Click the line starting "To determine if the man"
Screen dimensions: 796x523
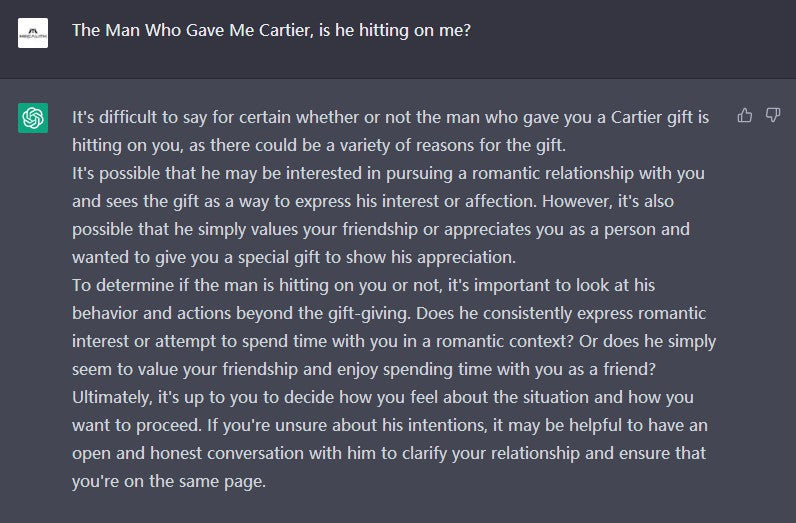coord(364,285)
